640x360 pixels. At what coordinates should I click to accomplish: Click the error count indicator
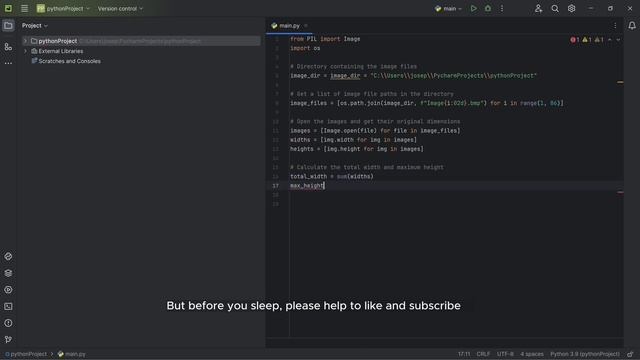point(575,40)
